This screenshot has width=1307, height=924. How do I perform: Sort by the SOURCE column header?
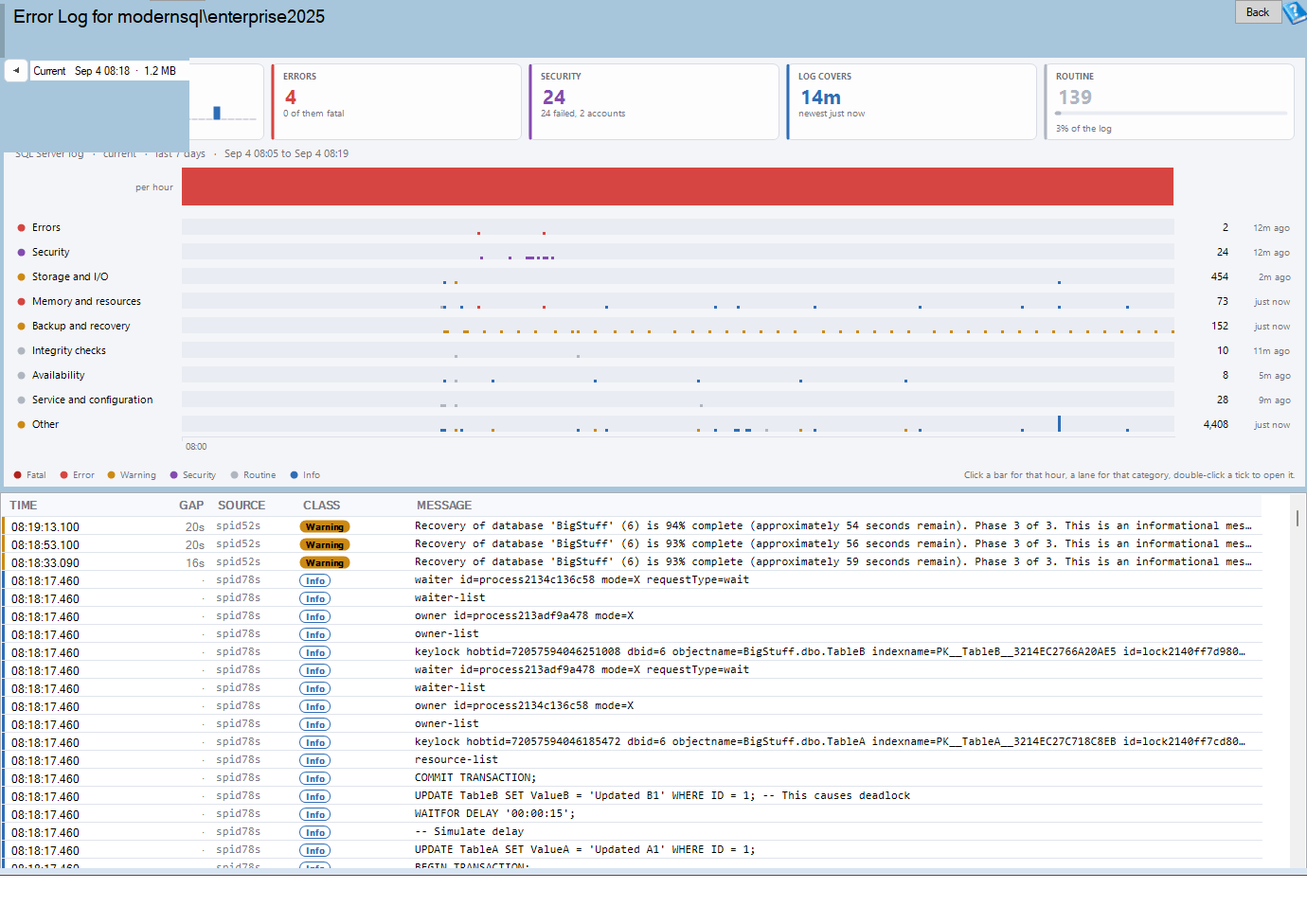242,506
